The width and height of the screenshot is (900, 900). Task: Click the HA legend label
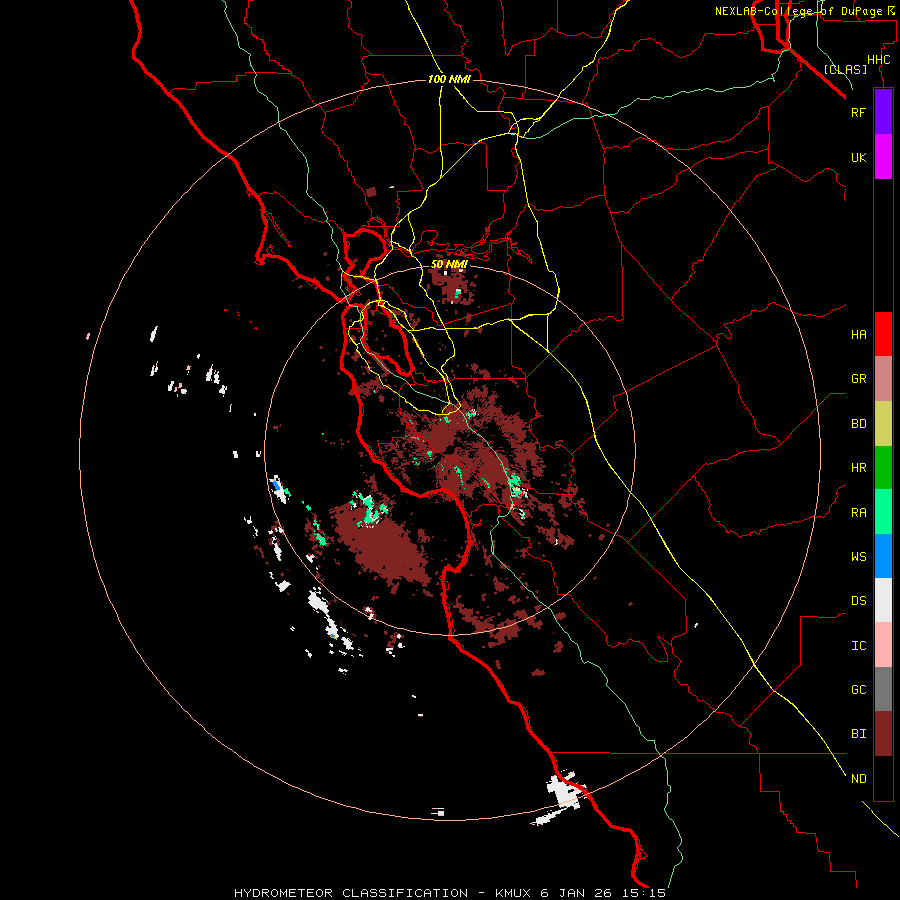click(x=858, y=334)
